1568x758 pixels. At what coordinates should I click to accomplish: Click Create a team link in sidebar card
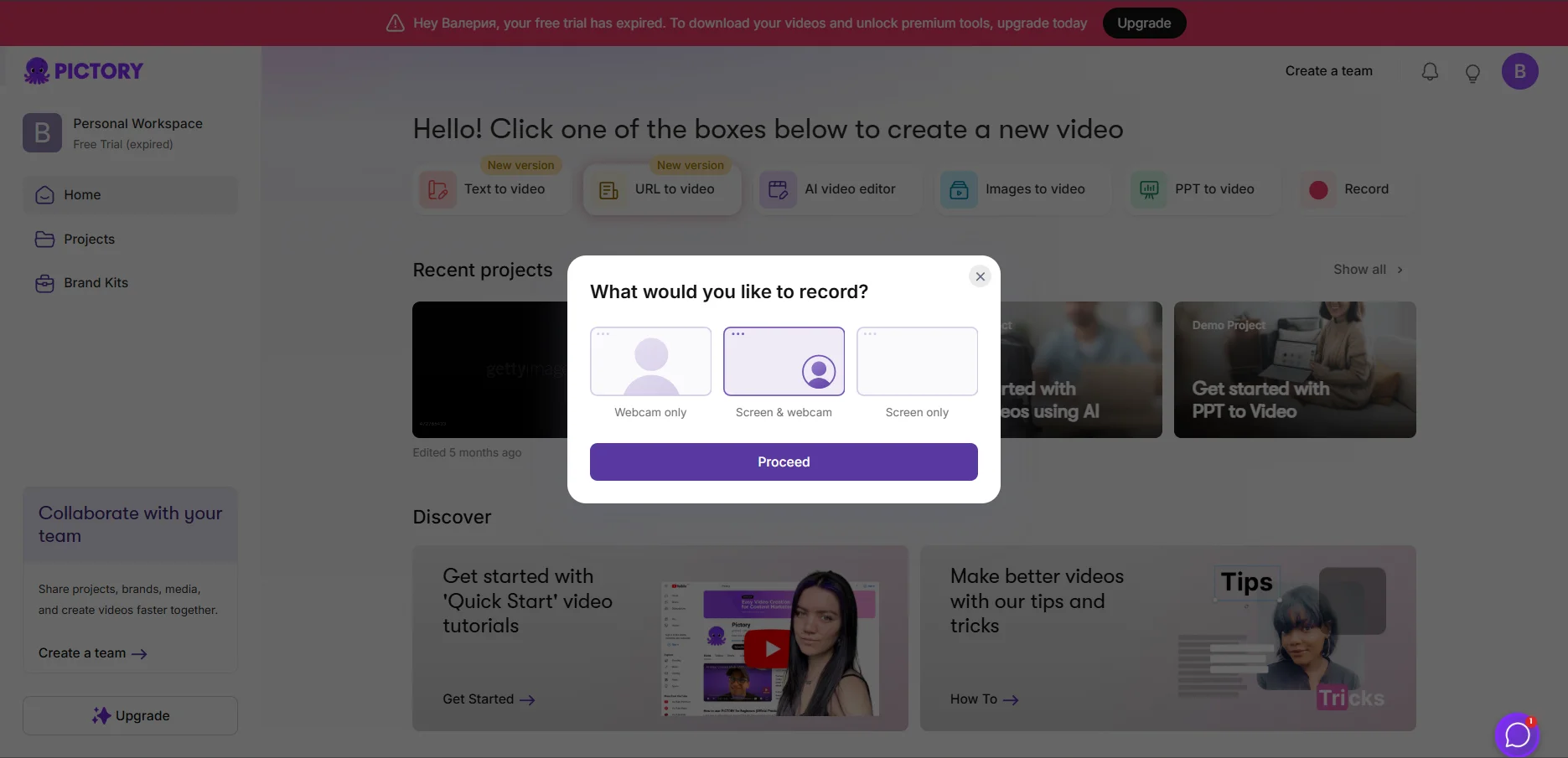click(x=92, y=653)
